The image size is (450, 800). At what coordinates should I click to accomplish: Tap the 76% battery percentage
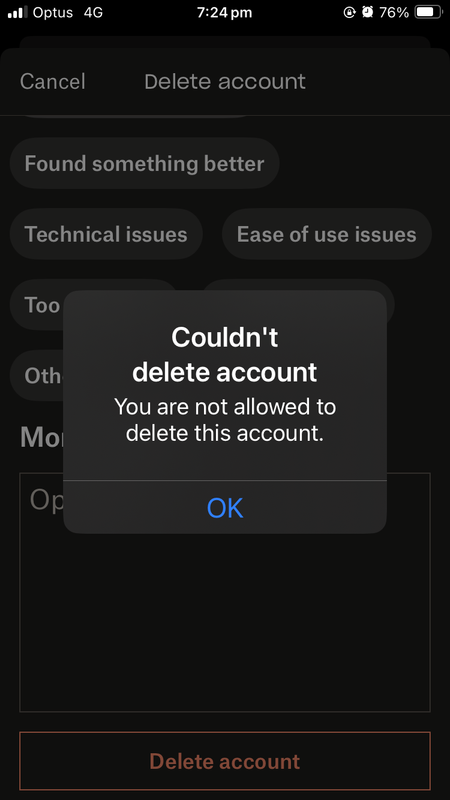394,13
